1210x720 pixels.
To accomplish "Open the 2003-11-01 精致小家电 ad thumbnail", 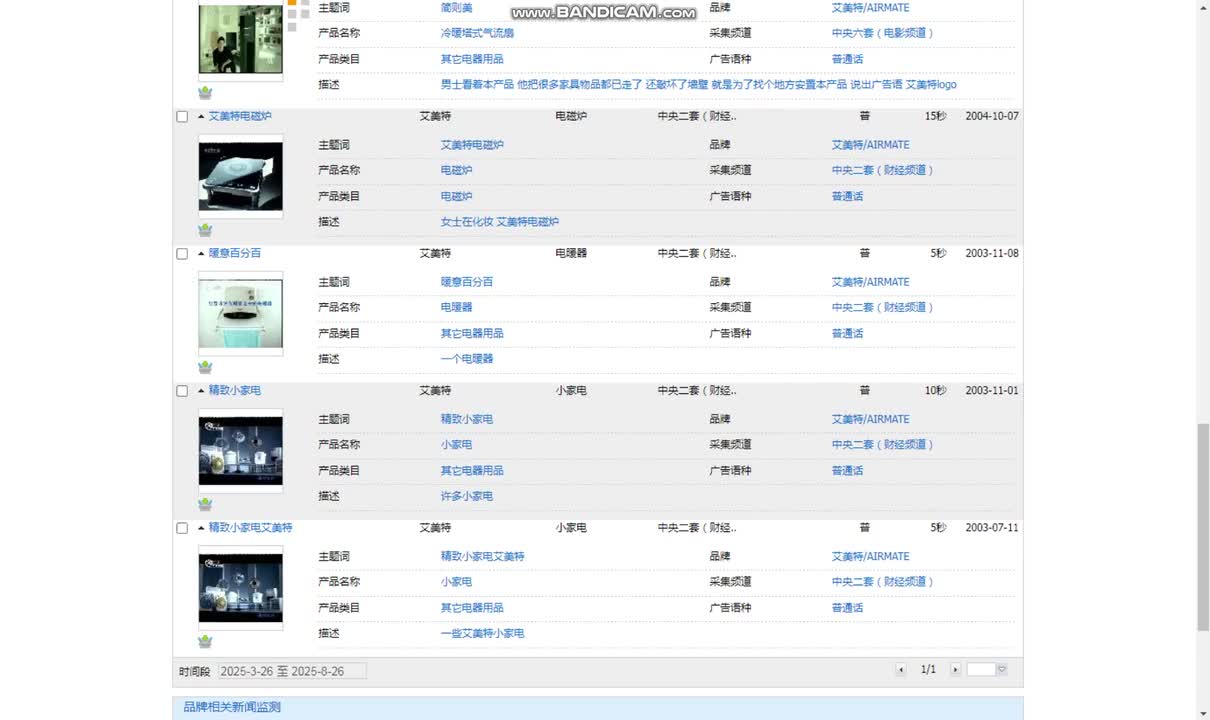I will click(240, 450).
